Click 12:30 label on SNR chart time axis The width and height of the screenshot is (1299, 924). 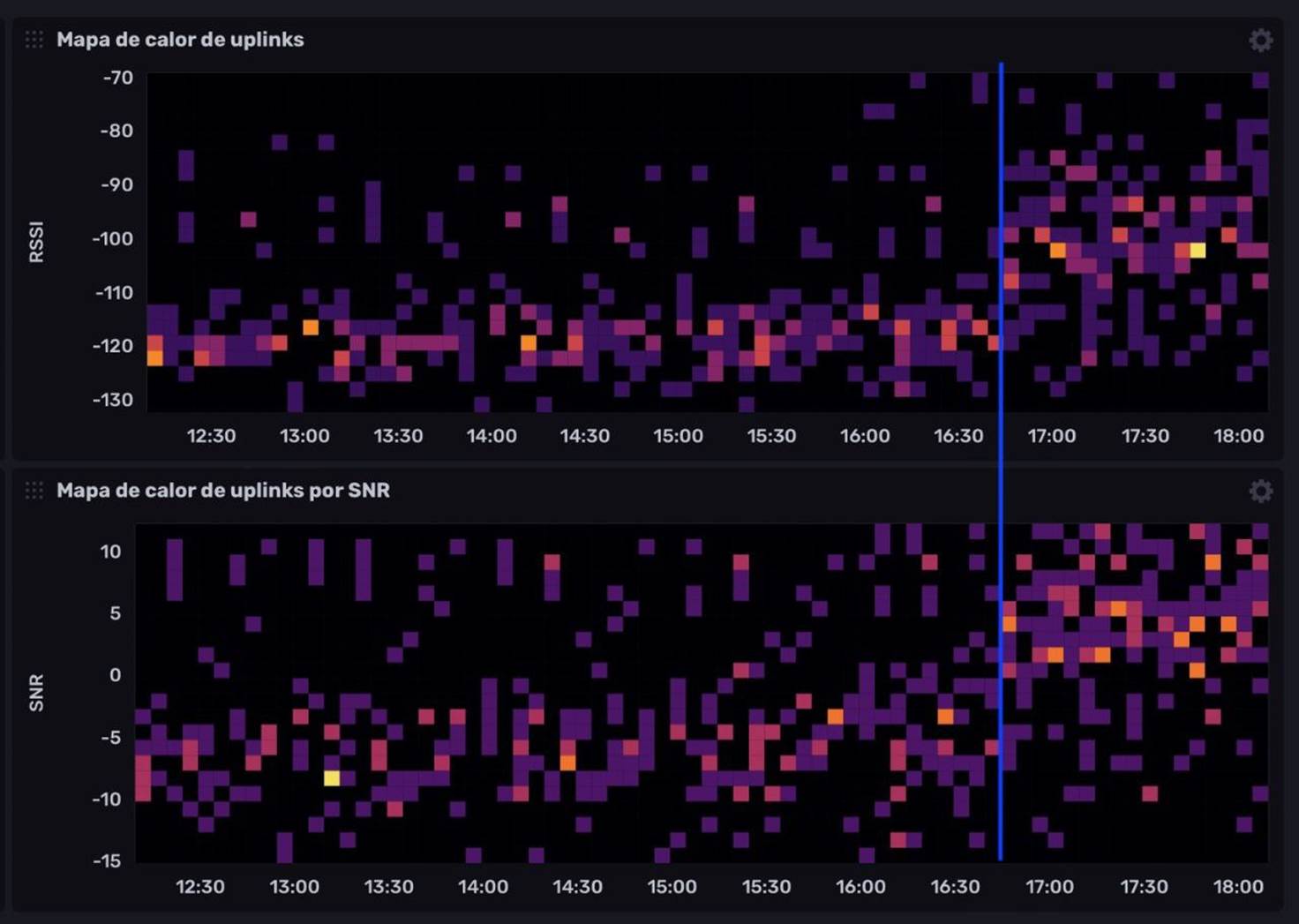click(x=200, y=887)
